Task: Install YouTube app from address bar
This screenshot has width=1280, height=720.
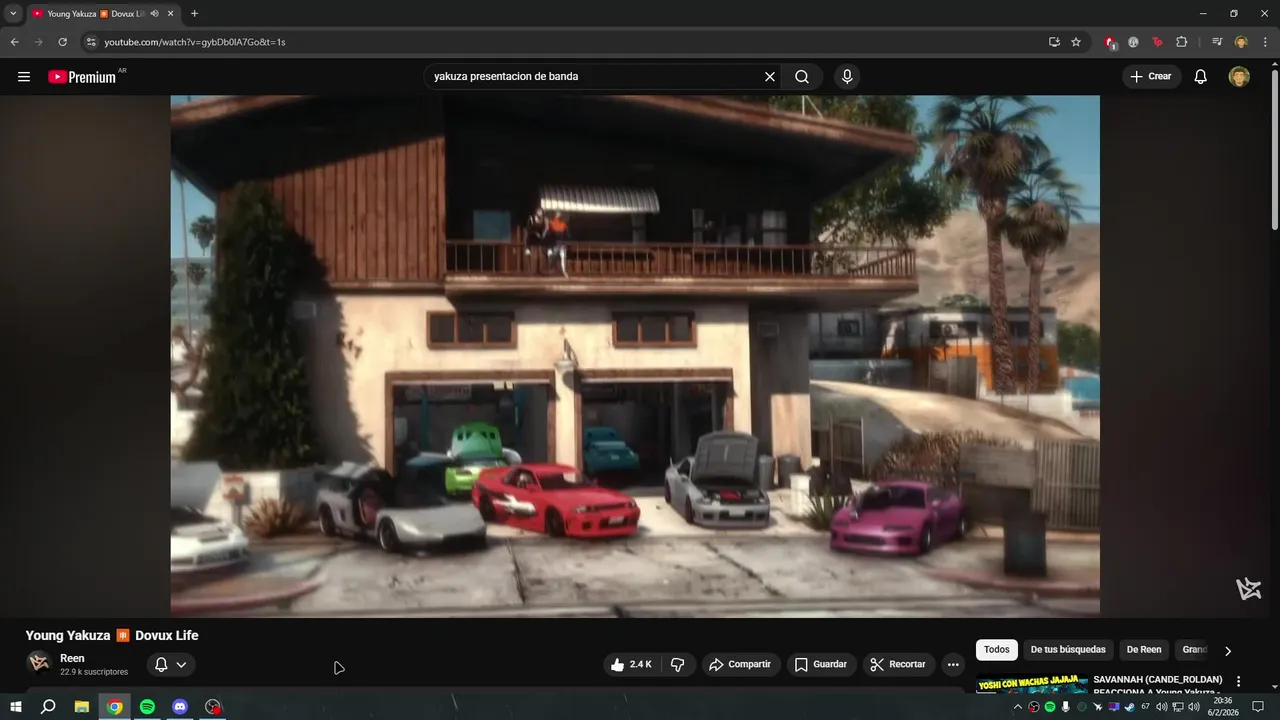Action: click(x=1054, y=42)
